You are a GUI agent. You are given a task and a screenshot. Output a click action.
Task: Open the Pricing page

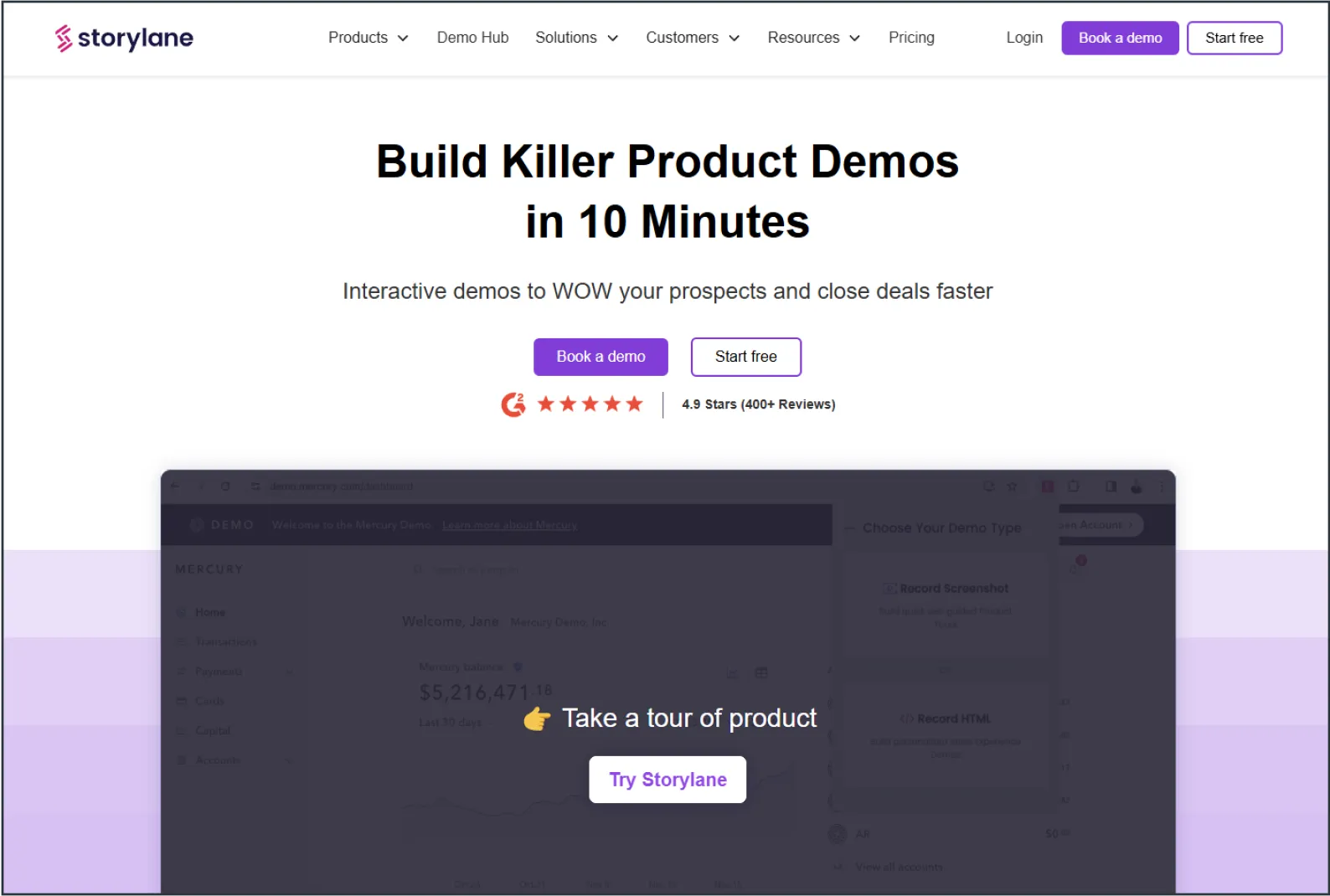[911, 38]
